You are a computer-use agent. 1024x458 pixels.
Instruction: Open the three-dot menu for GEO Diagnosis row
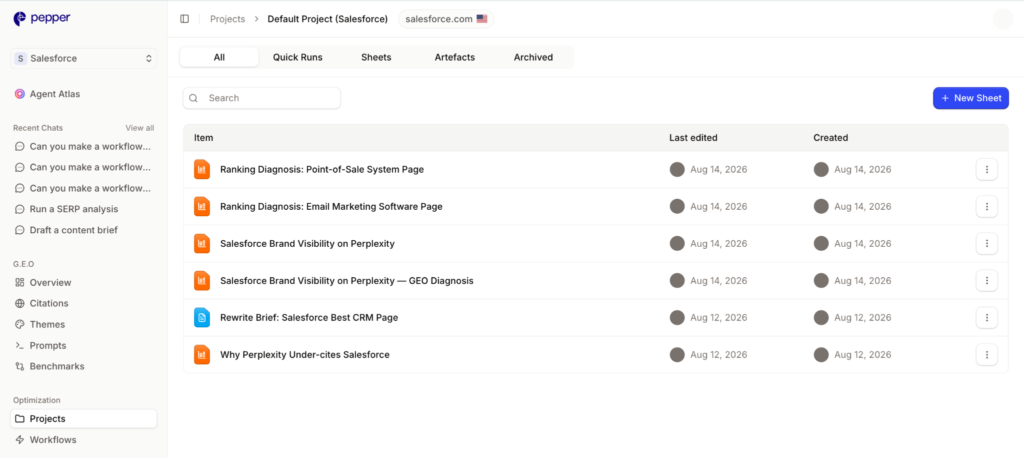coord(987,281)
